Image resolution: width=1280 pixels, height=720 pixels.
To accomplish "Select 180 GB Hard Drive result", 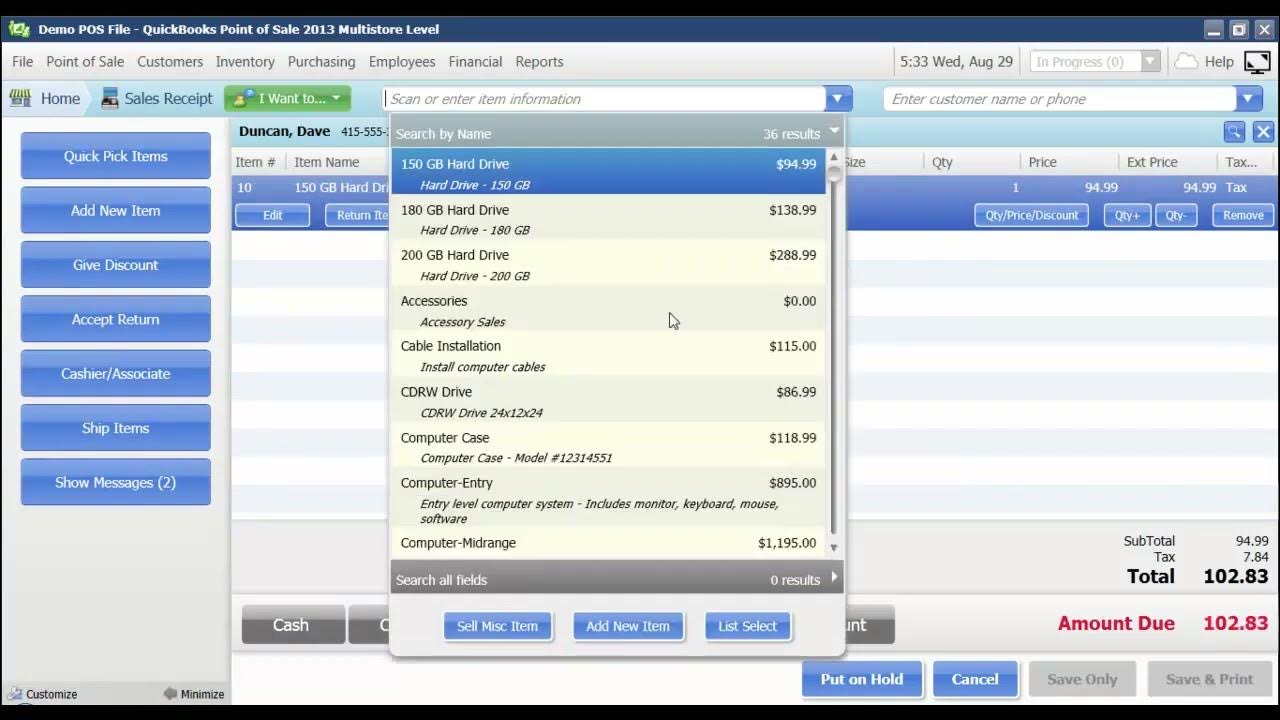I will [608, 218].
